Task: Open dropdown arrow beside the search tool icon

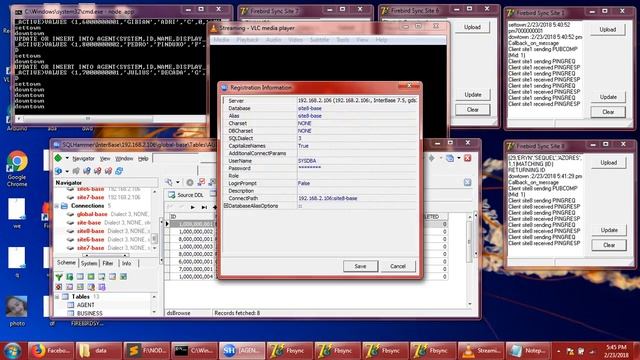Action: pos(178,182)
